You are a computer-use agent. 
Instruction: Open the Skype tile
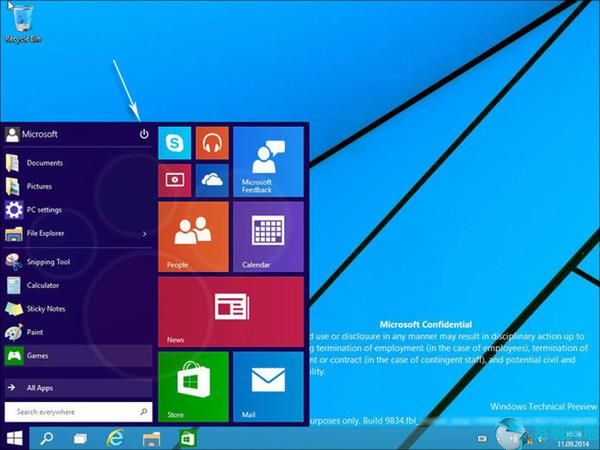(174, 143)
